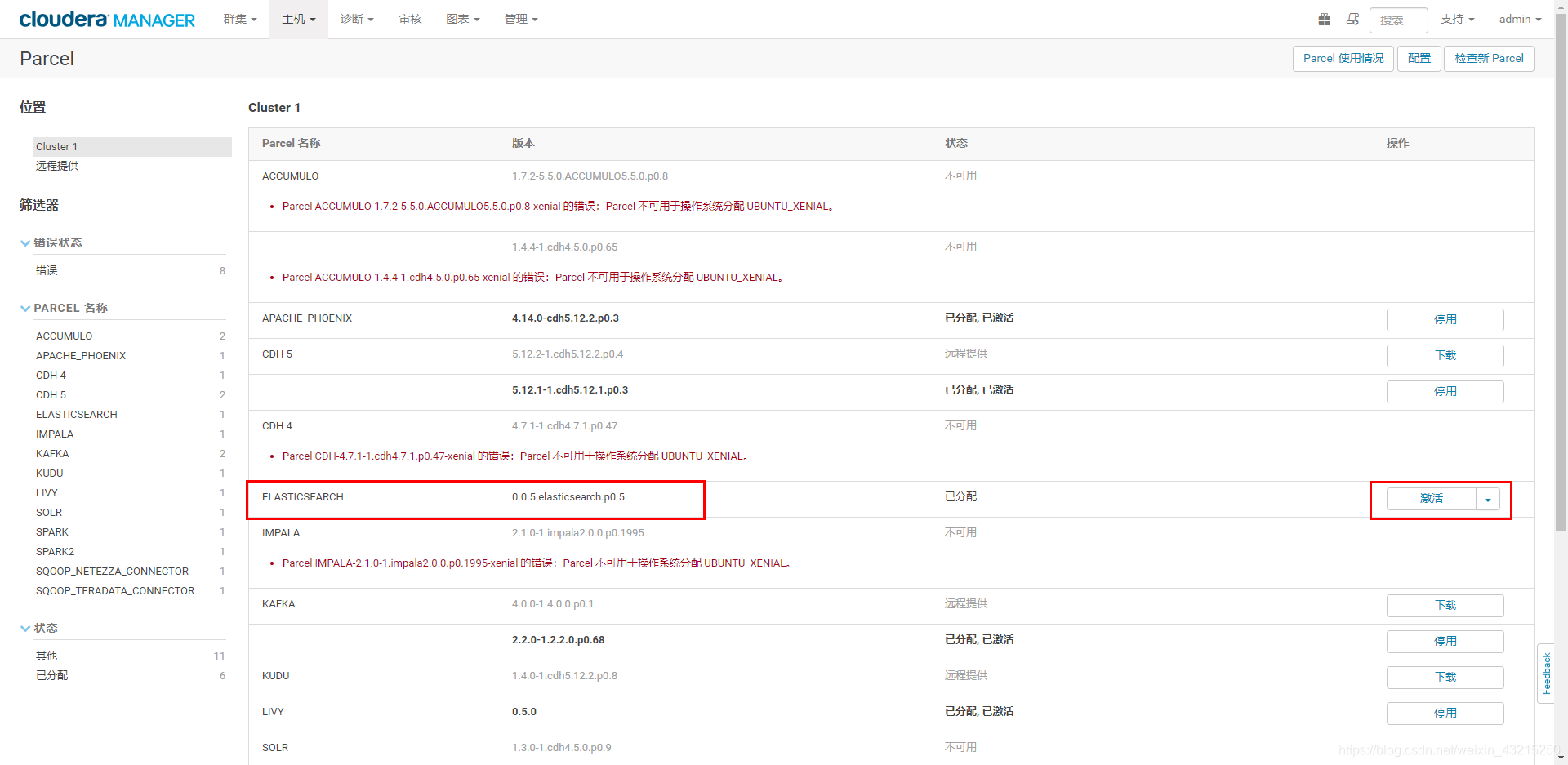The image size is (1568, 765).
Task: Click 停用 for CDH 5.12.1 parcel
Action: point(1445,391)
